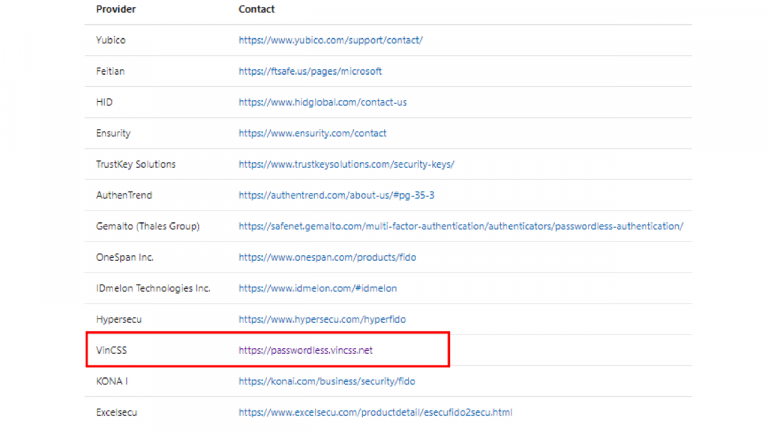Image resolution: width=768 pixels, height=432 pixels.
Task: Select the IDmelon Technologies Inc. cell
Action: click(152, 288)
